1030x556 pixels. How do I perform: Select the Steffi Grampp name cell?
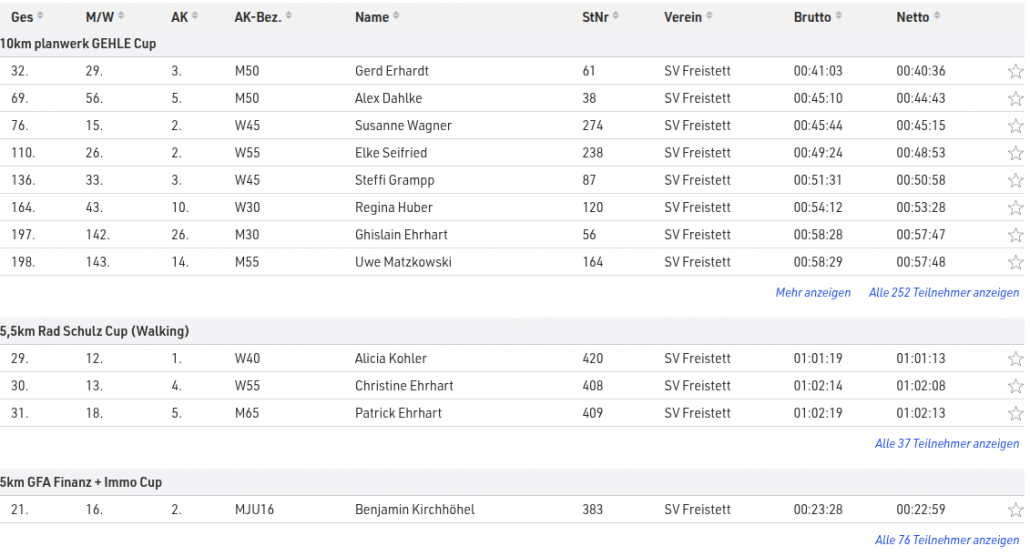pos(394,180)
